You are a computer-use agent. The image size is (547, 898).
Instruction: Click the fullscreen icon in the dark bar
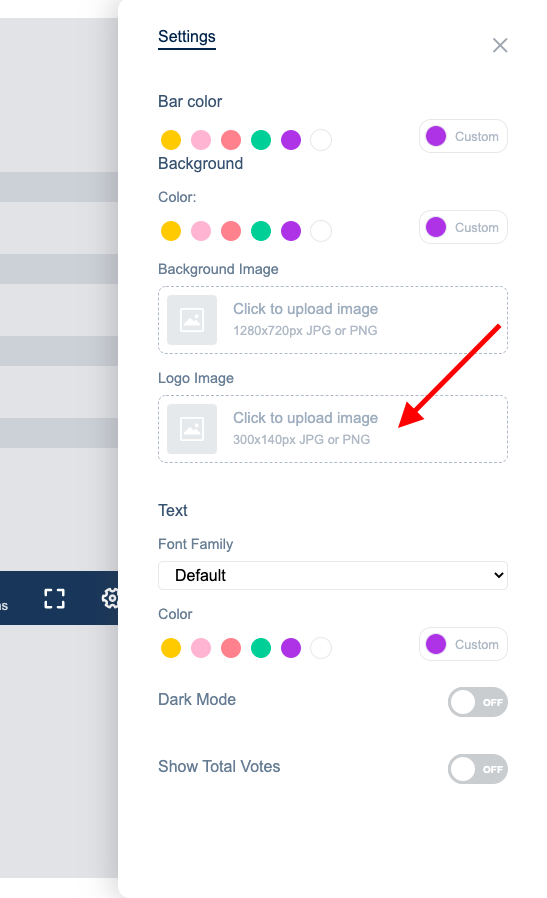pyautogui.click(x=54, y=598)
